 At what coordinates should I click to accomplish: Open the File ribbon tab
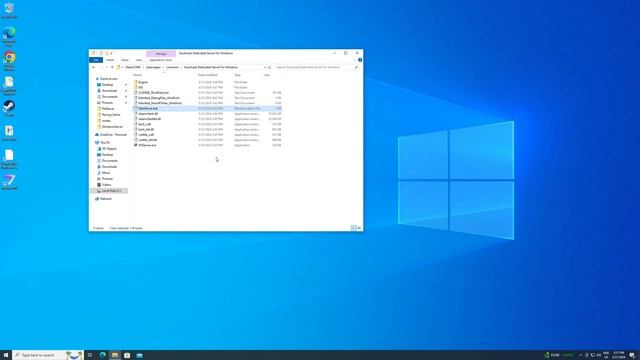point(96,60)
